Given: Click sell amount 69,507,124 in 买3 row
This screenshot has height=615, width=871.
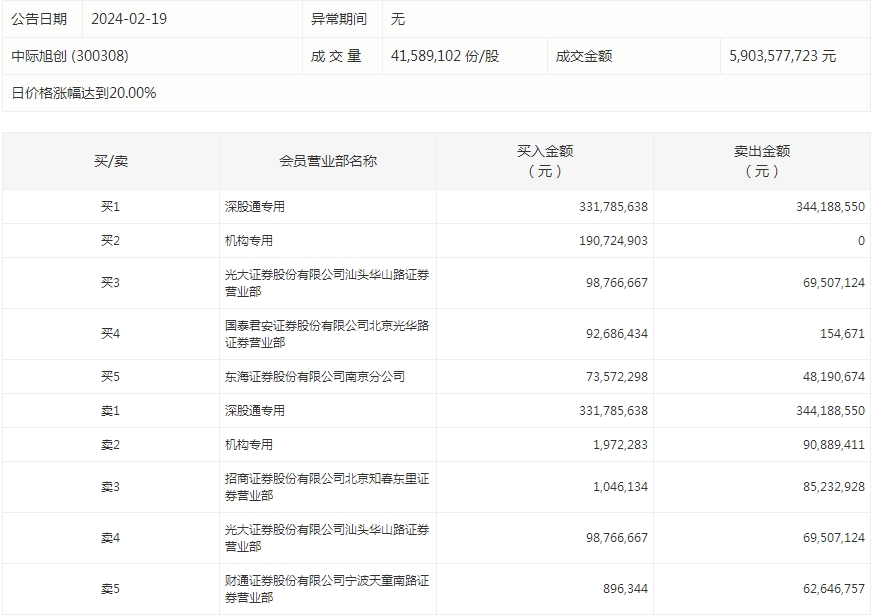Looking at the screenshot, I should (834, 283).
